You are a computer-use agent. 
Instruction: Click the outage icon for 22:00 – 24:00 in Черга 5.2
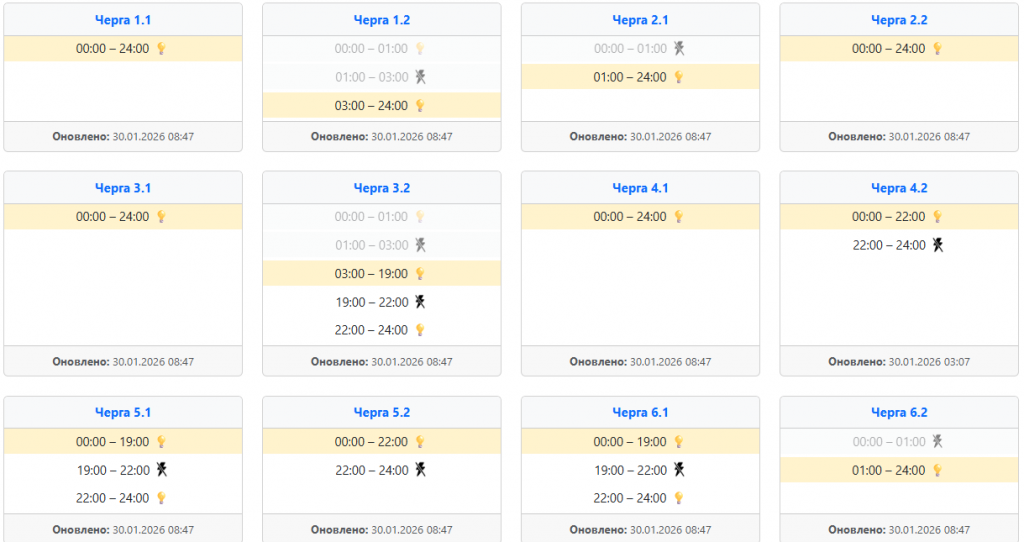click(420, 470)
